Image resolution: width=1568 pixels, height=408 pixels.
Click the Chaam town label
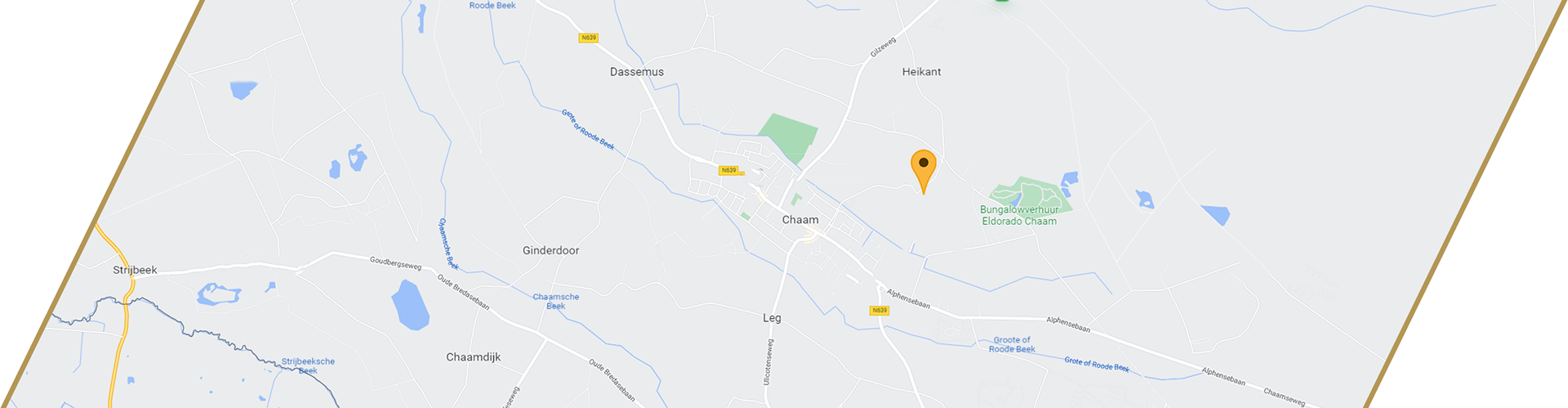click(x=800, y=219)
